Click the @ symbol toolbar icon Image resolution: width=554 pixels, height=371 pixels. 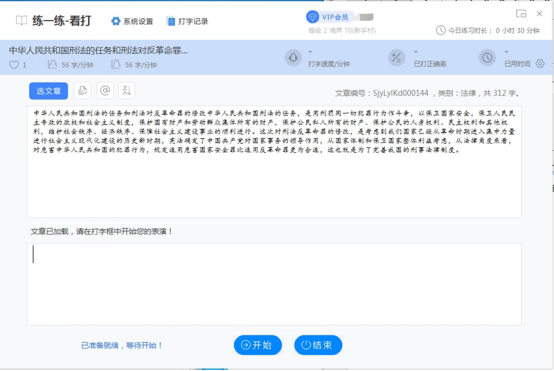coord(105,91)
